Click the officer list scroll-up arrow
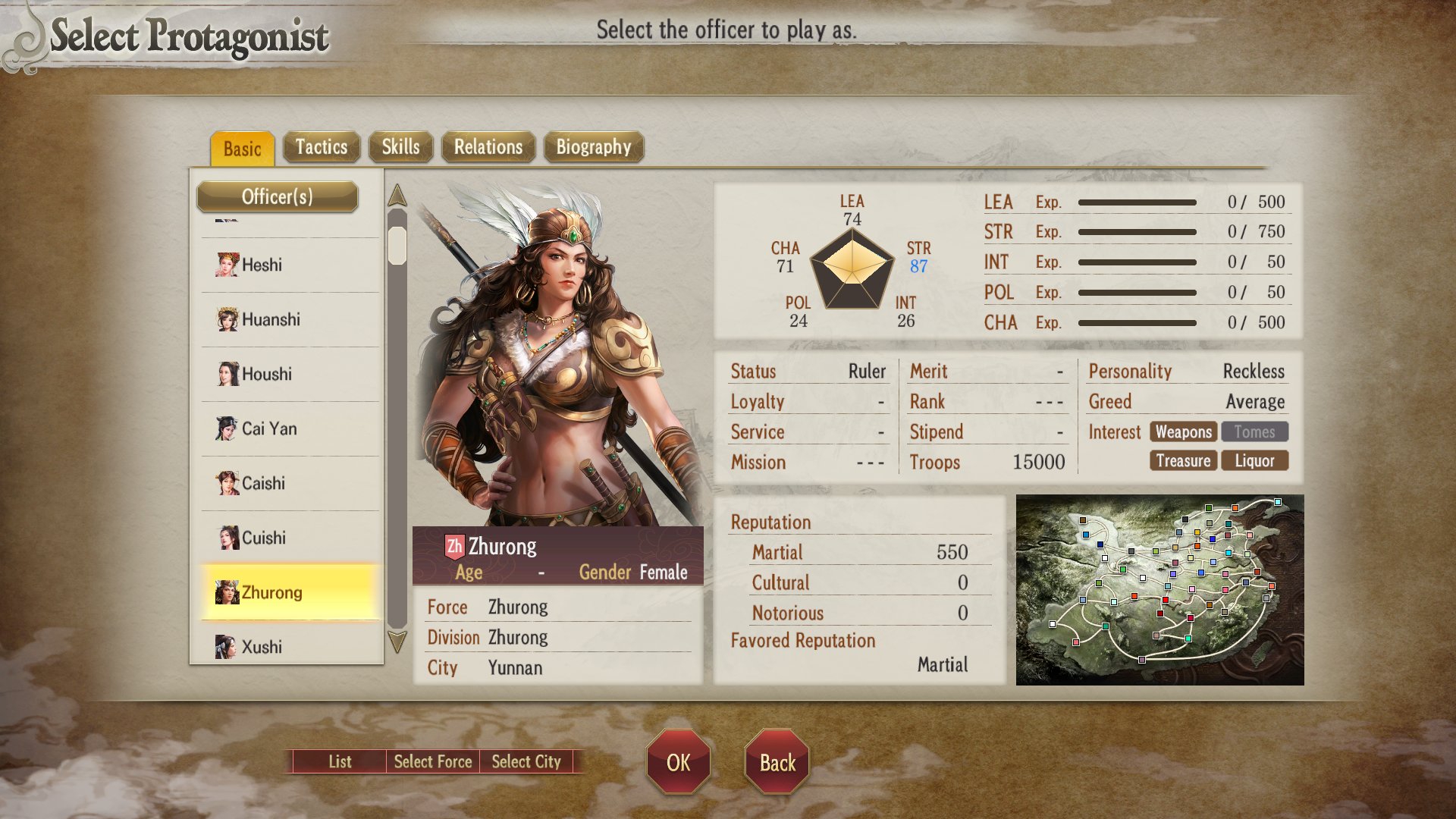The width and height of the screenshot is (1456, 819). point(397,196)
